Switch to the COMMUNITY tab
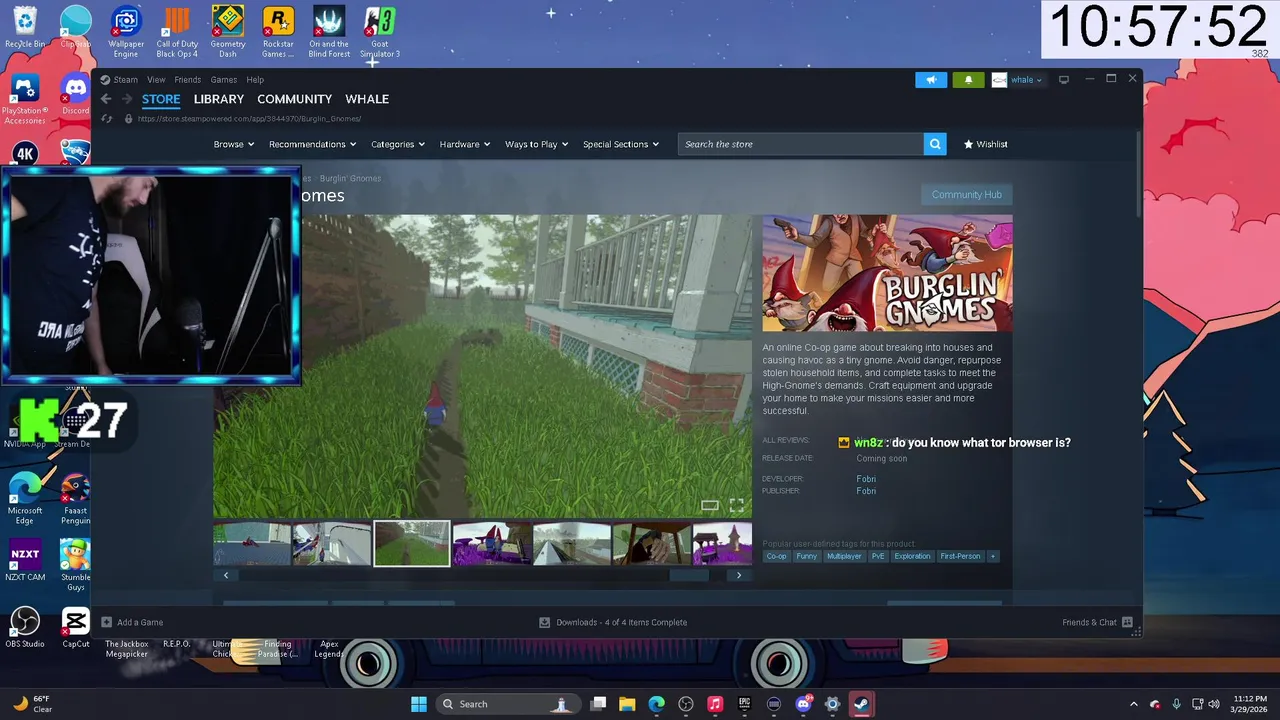Image resolution: width=1280 pixels, height=720 pixels. (294, 99)
